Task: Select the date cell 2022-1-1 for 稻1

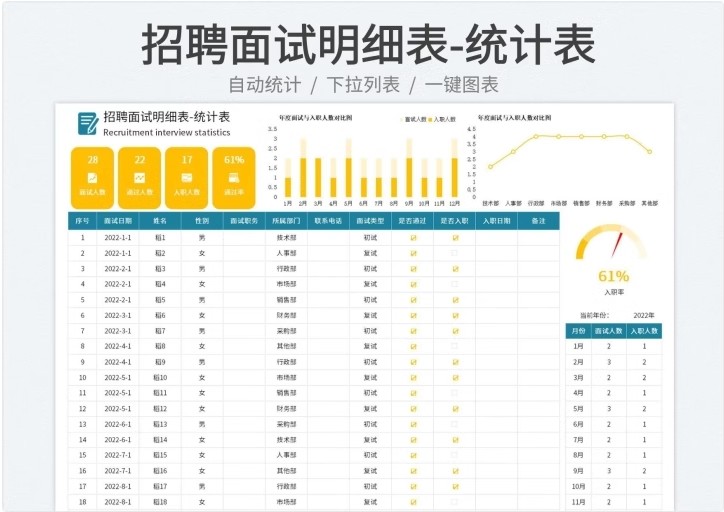Action: pyautogui.click(x=118, y=238)
